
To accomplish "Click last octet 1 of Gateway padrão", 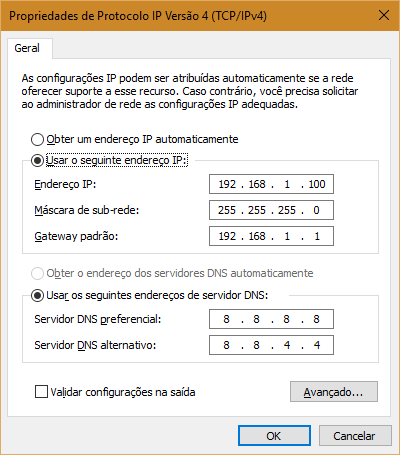I will 317,236.
